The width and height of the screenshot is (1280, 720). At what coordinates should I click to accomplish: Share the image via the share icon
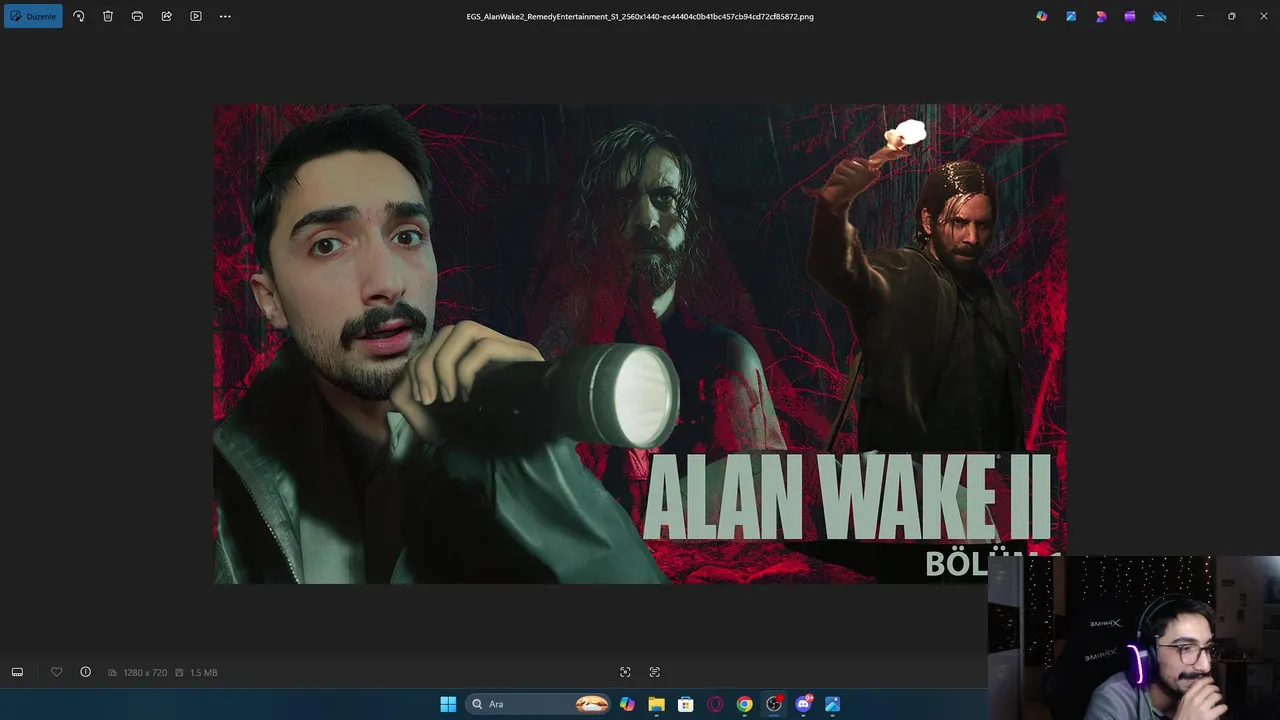(x=167, y=16)
